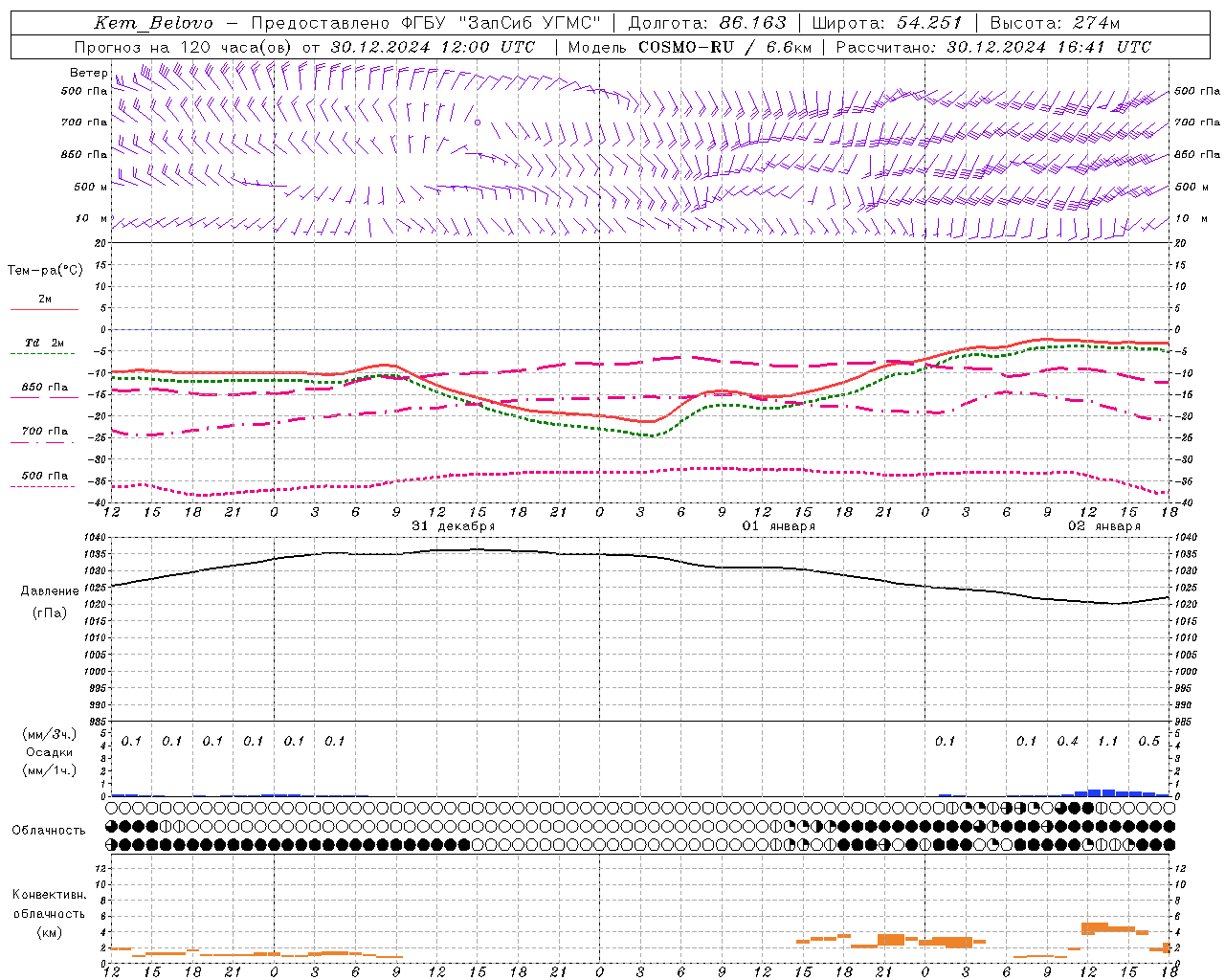Select the '(мм/1ч.)' hourly precipitation unit

pos(50,770)
